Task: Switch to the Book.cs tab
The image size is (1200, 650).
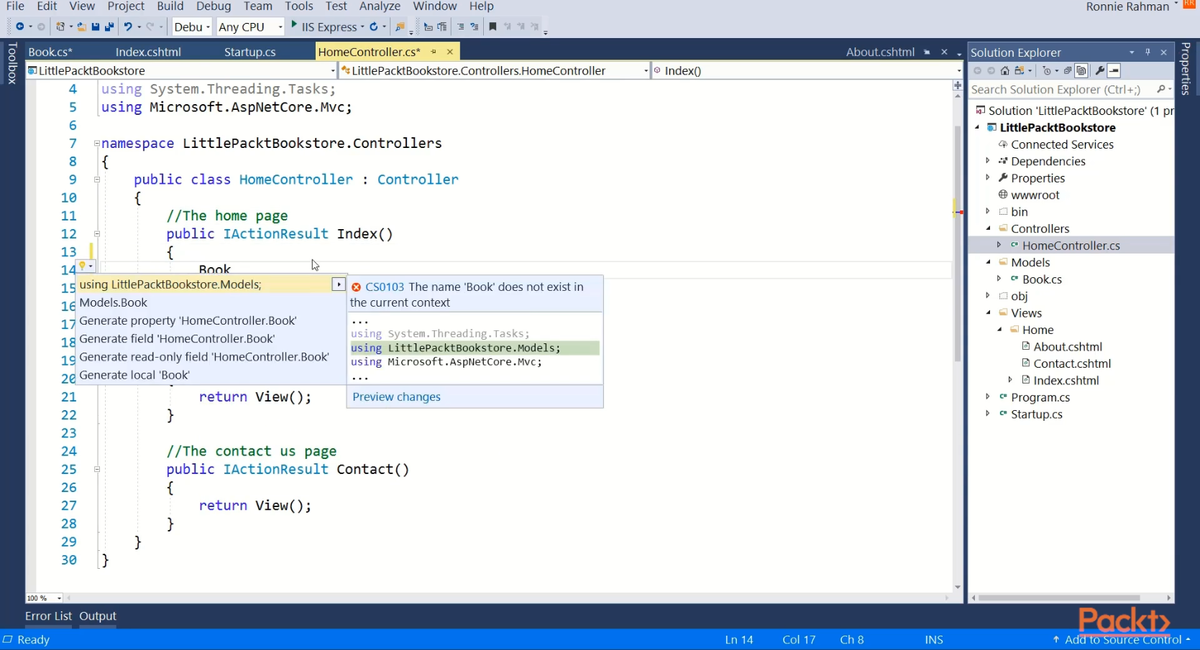Action: pos(50,52)
